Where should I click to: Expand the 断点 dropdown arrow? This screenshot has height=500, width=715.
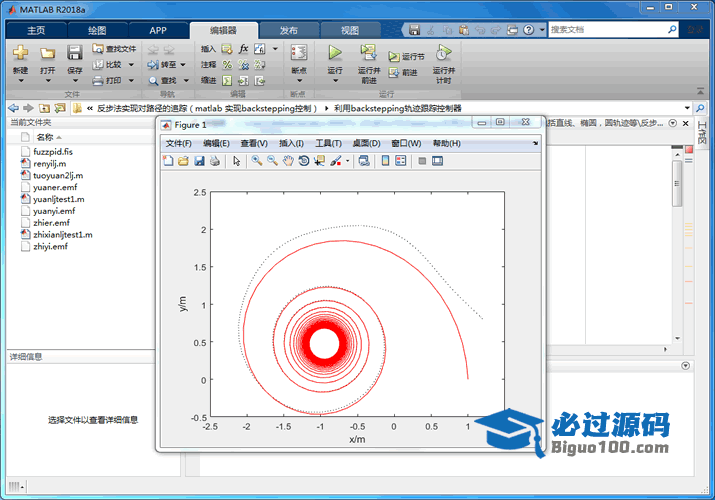click(x=300, y=81)
